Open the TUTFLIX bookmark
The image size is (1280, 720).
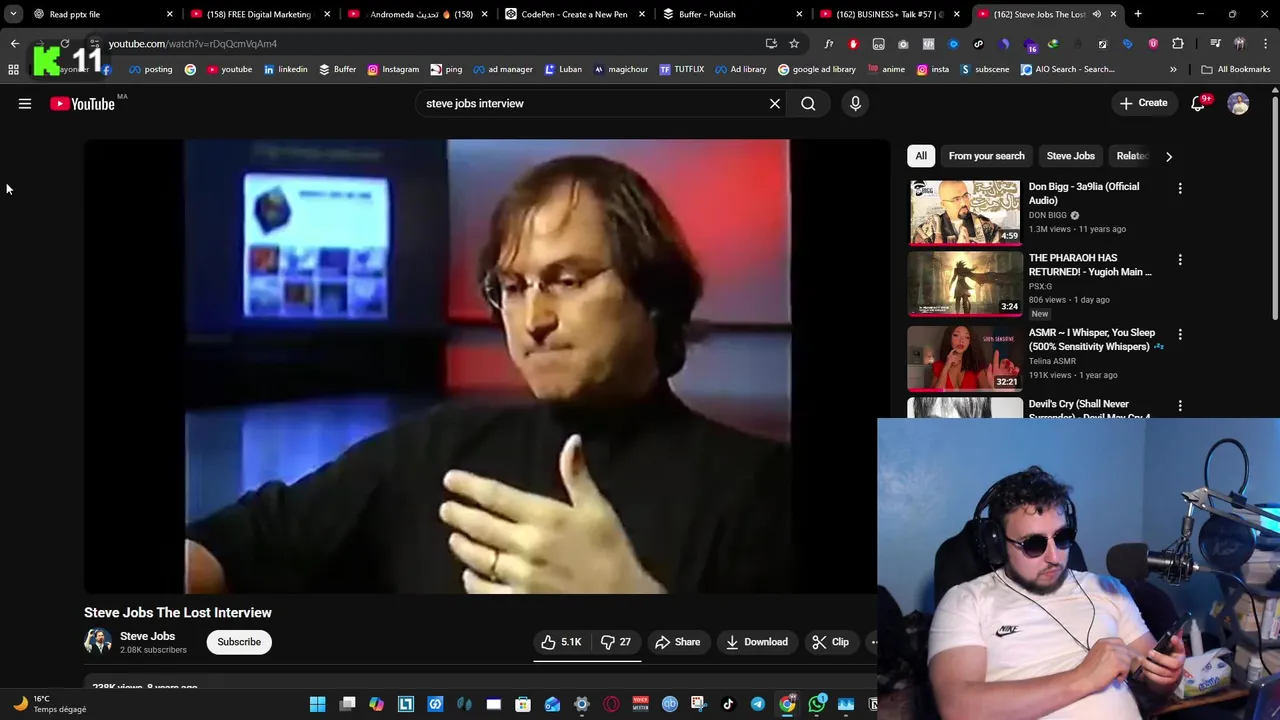(681, 69)
